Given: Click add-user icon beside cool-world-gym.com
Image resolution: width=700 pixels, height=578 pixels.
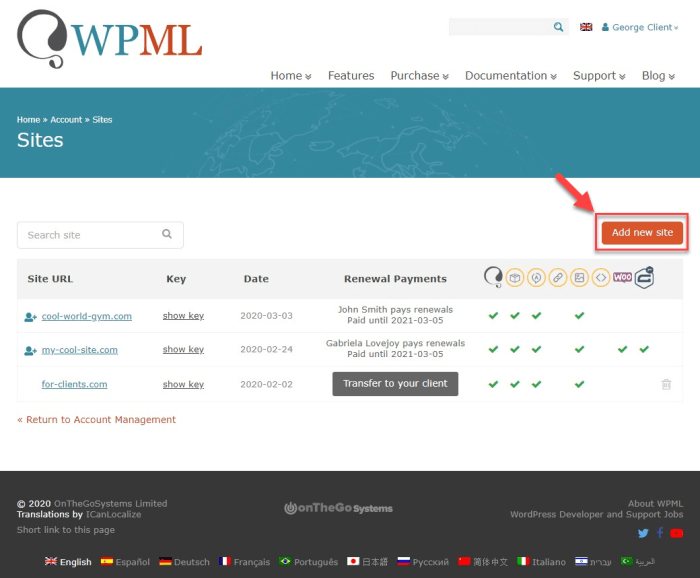Looking at the screenshot, I should 30,317.
